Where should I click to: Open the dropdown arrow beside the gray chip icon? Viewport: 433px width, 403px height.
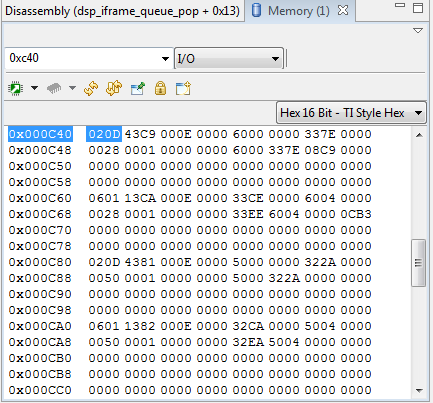pyautogui.click(x=72, y=88)
